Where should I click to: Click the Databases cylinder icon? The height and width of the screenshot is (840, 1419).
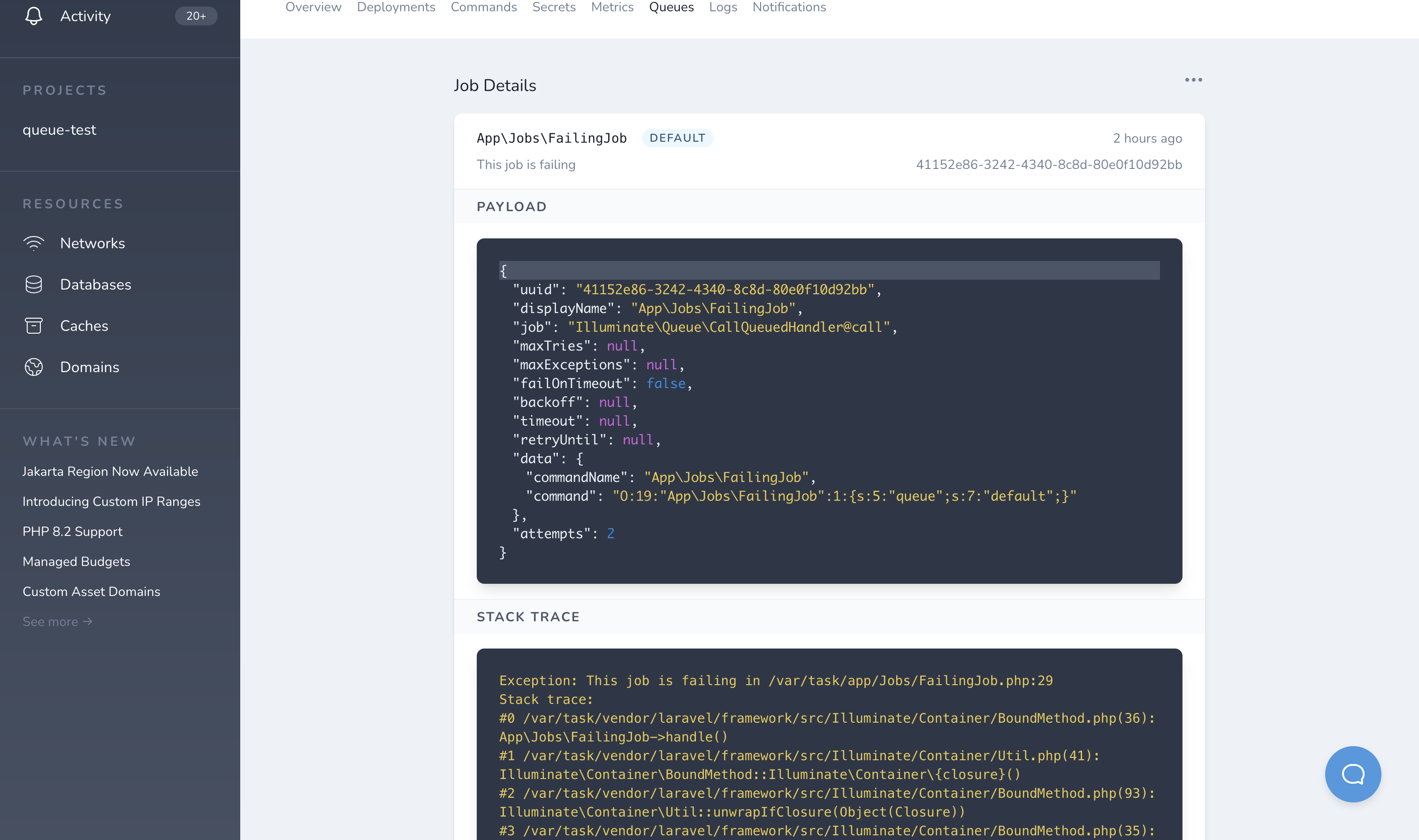(x=33, y=285)
